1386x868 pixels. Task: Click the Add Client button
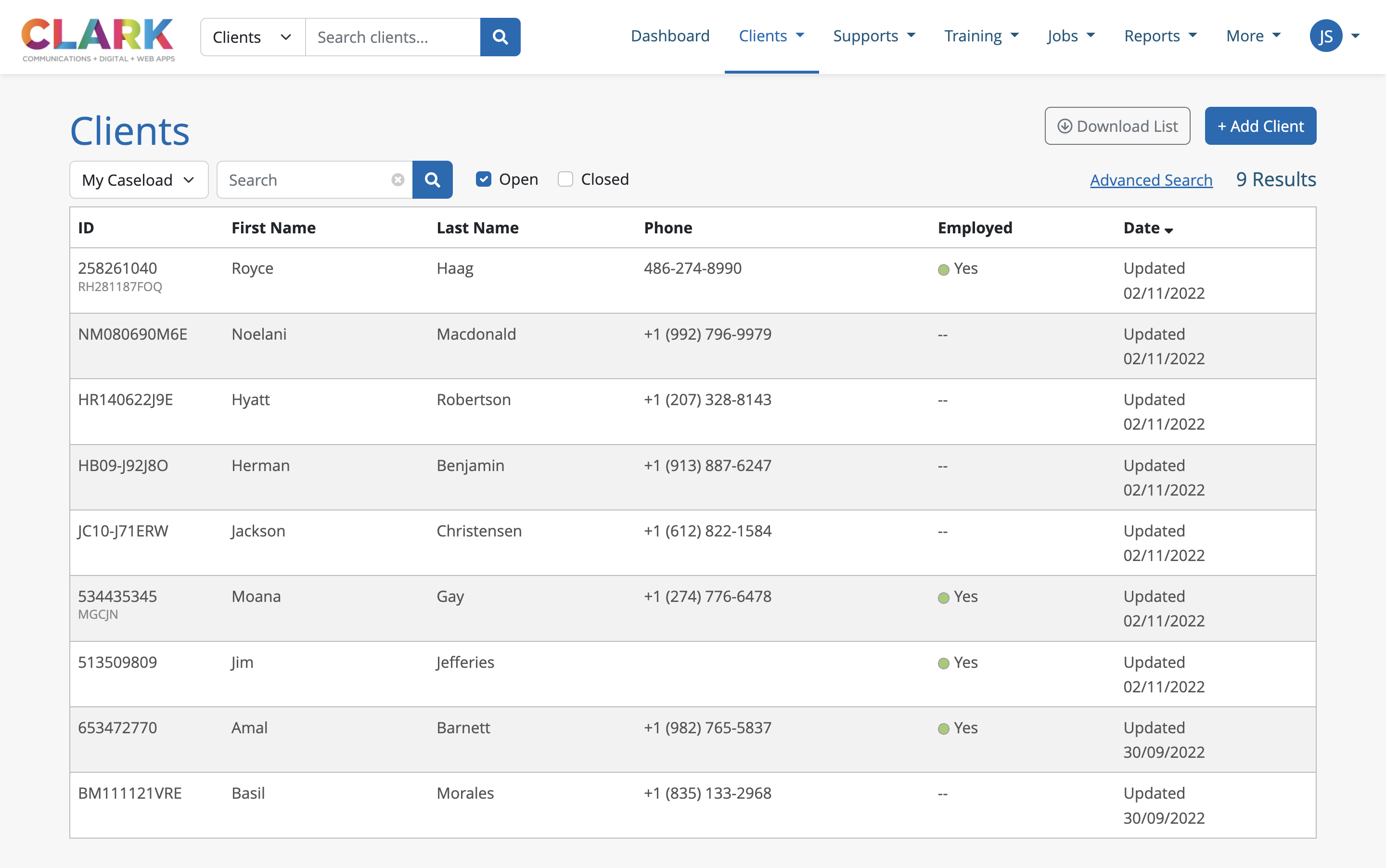tap(1260, 126)
